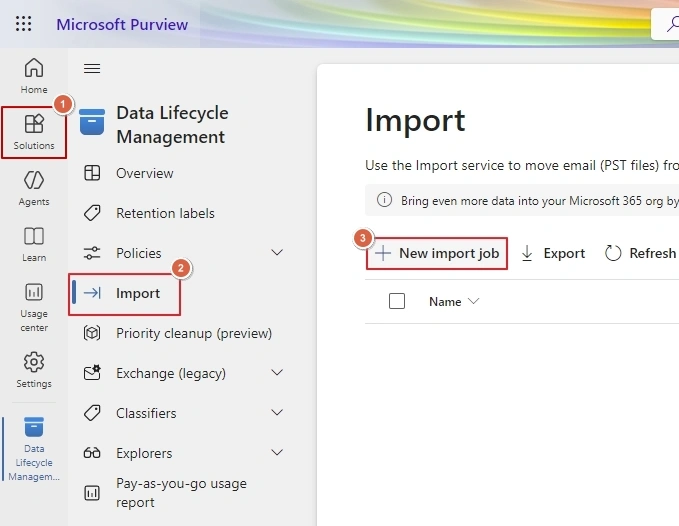Expand the Policies chevron
The image size is (679, 526).
277,252
